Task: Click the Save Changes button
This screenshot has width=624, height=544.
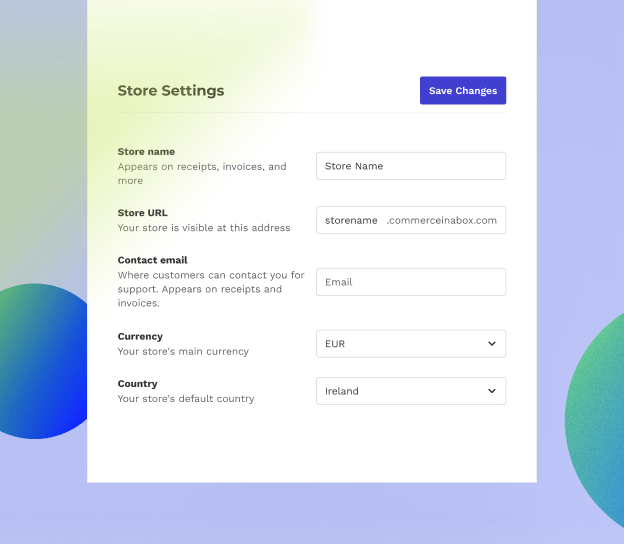Action: (x=462, y=91)
